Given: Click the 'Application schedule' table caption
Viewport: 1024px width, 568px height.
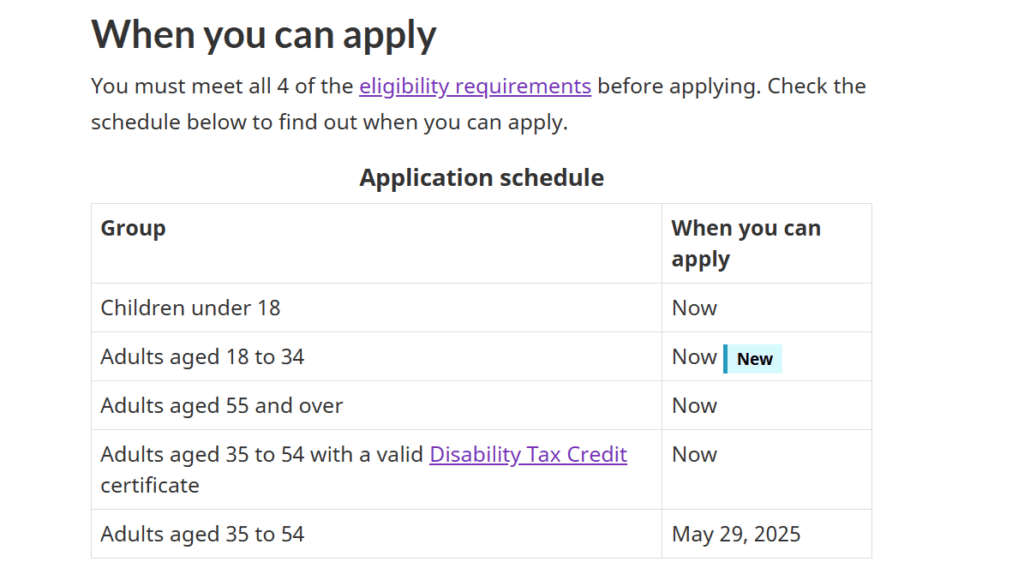Looking at the screenshot, I should (x=481, y=178).
